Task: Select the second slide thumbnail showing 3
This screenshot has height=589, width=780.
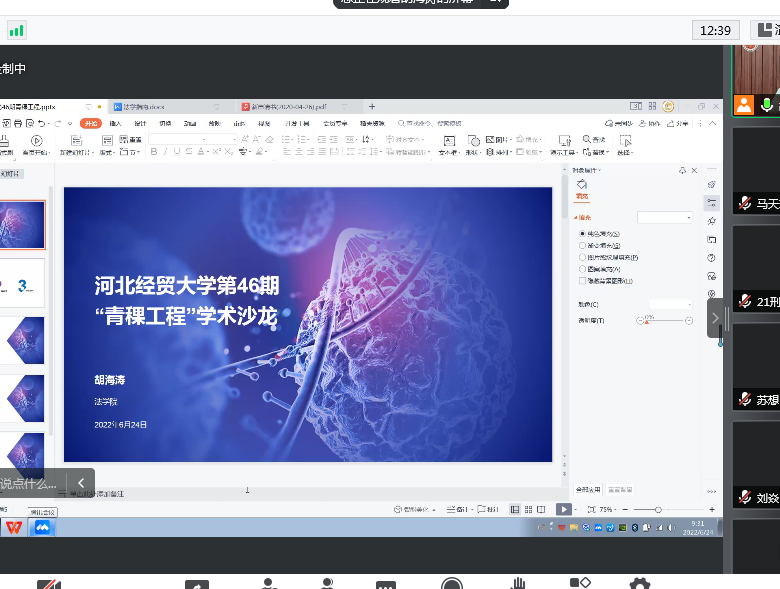Action: 22,283
